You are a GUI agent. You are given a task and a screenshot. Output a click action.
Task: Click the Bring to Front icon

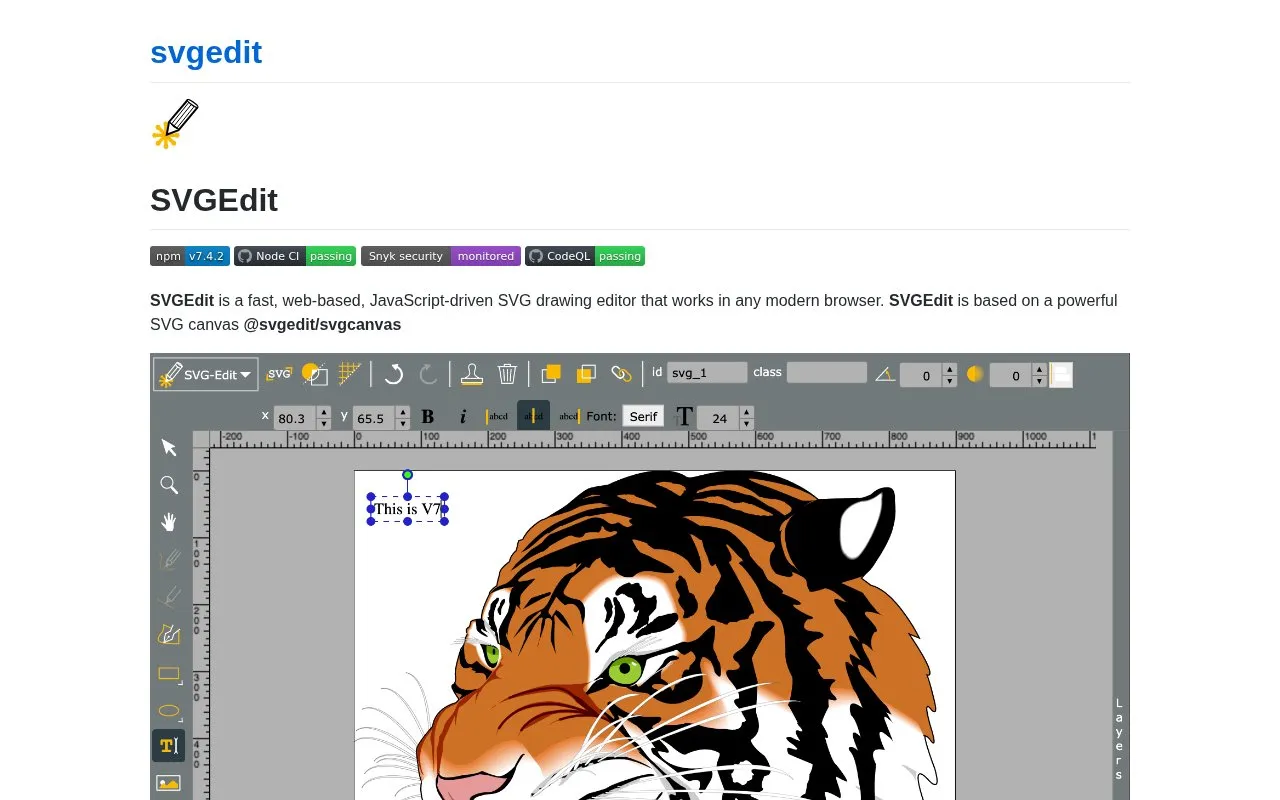551,374
